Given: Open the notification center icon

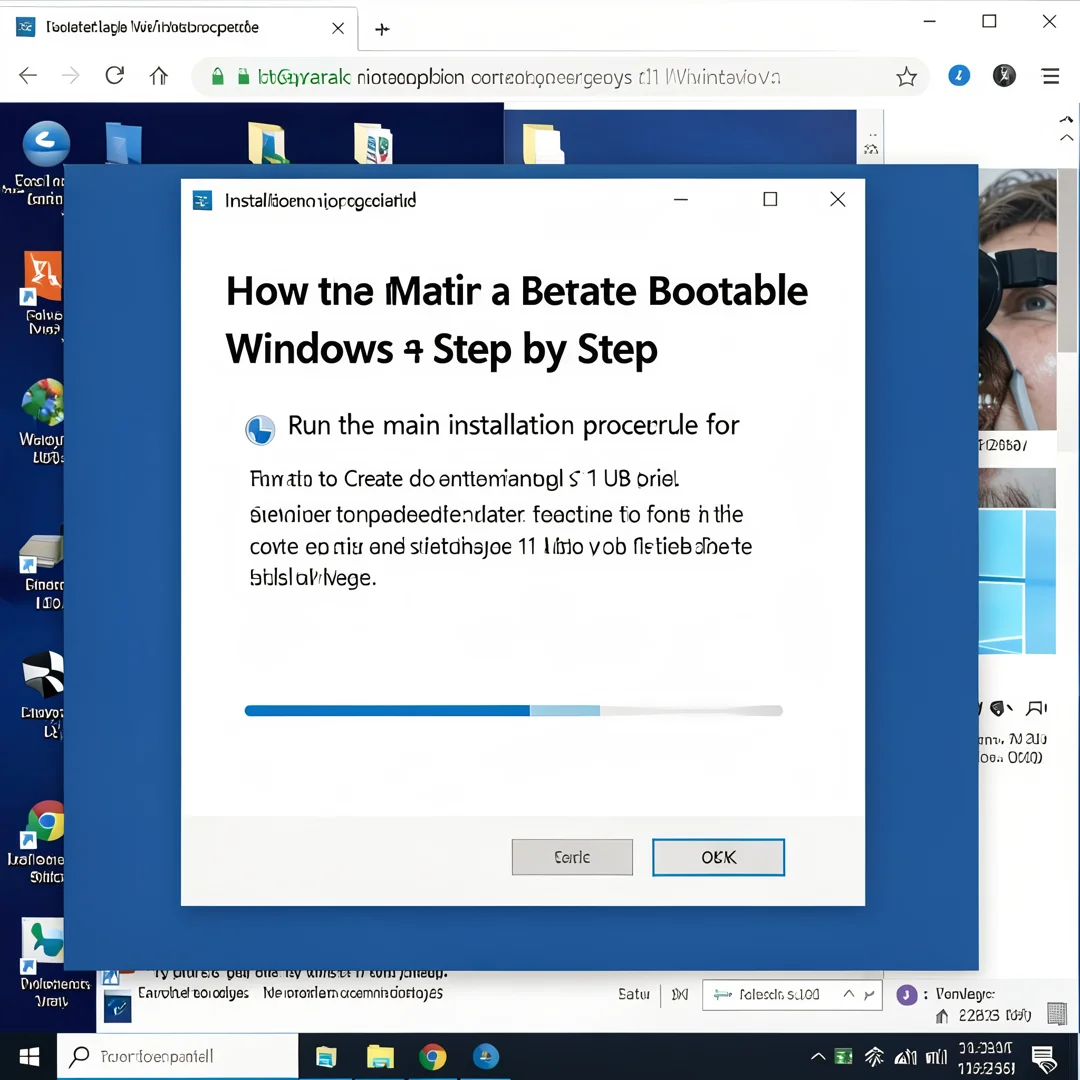Looking at the screenshot, I should click(x=1044, y=1059).
